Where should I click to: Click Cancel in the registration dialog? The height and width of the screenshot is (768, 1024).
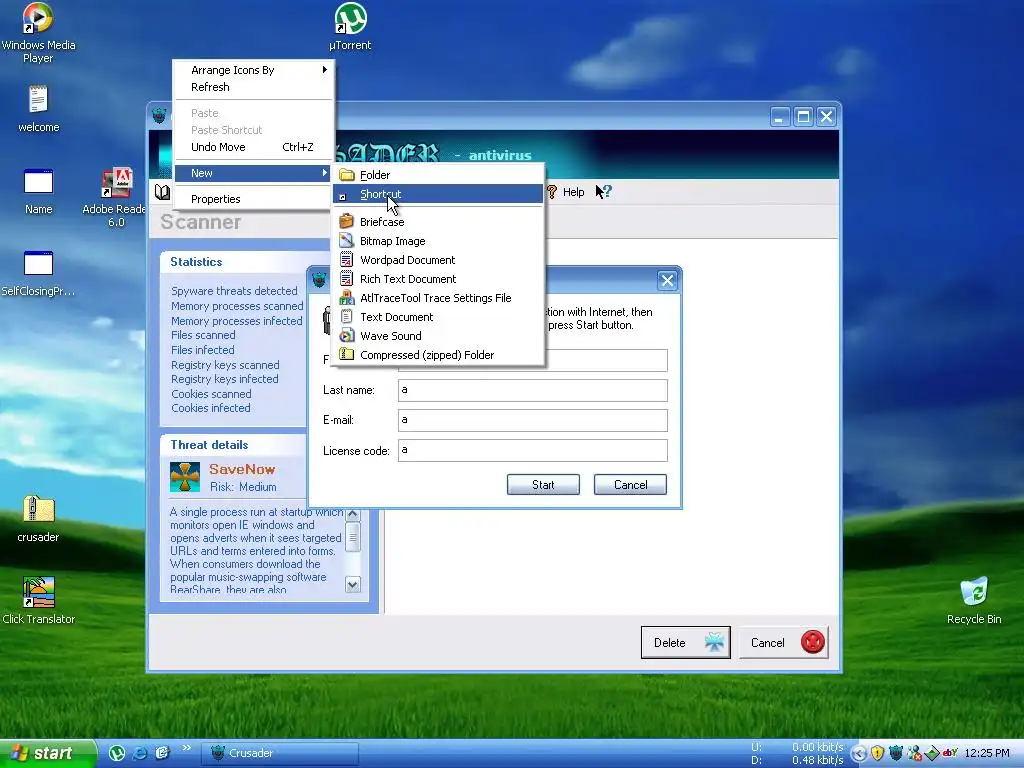tap(630, 485)
